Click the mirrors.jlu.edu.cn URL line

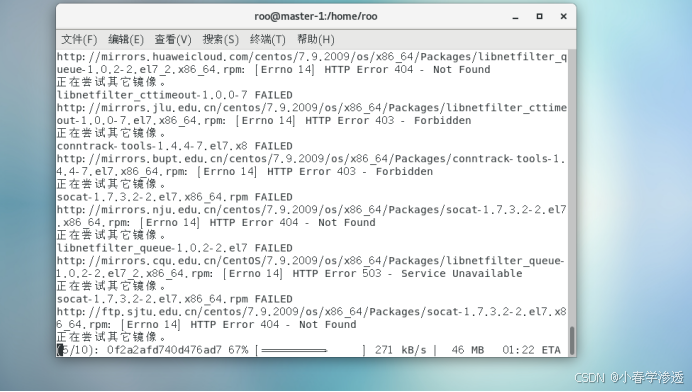coord(312,108)
